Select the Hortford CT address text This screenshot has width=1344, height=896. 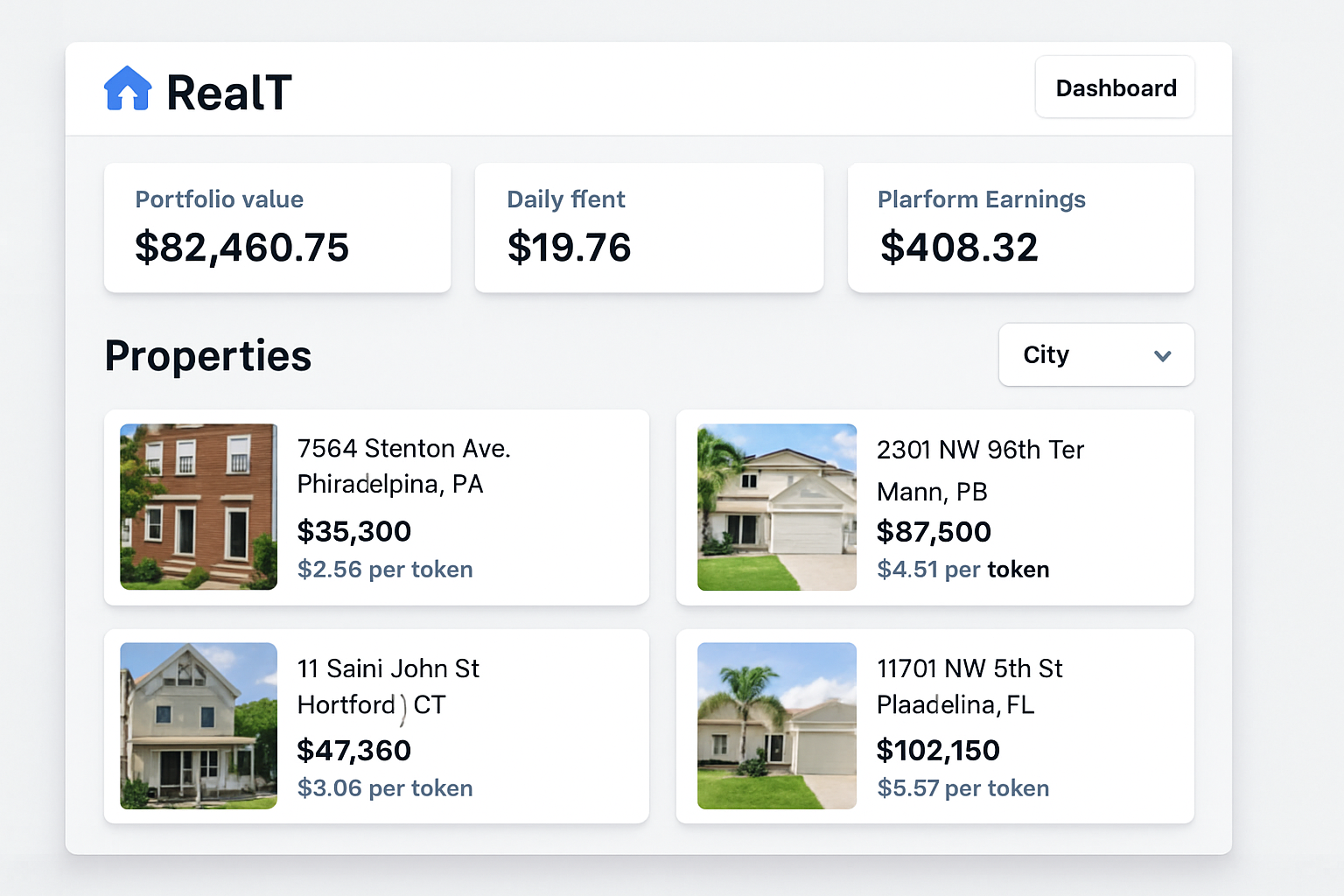(x=371, y=704)
